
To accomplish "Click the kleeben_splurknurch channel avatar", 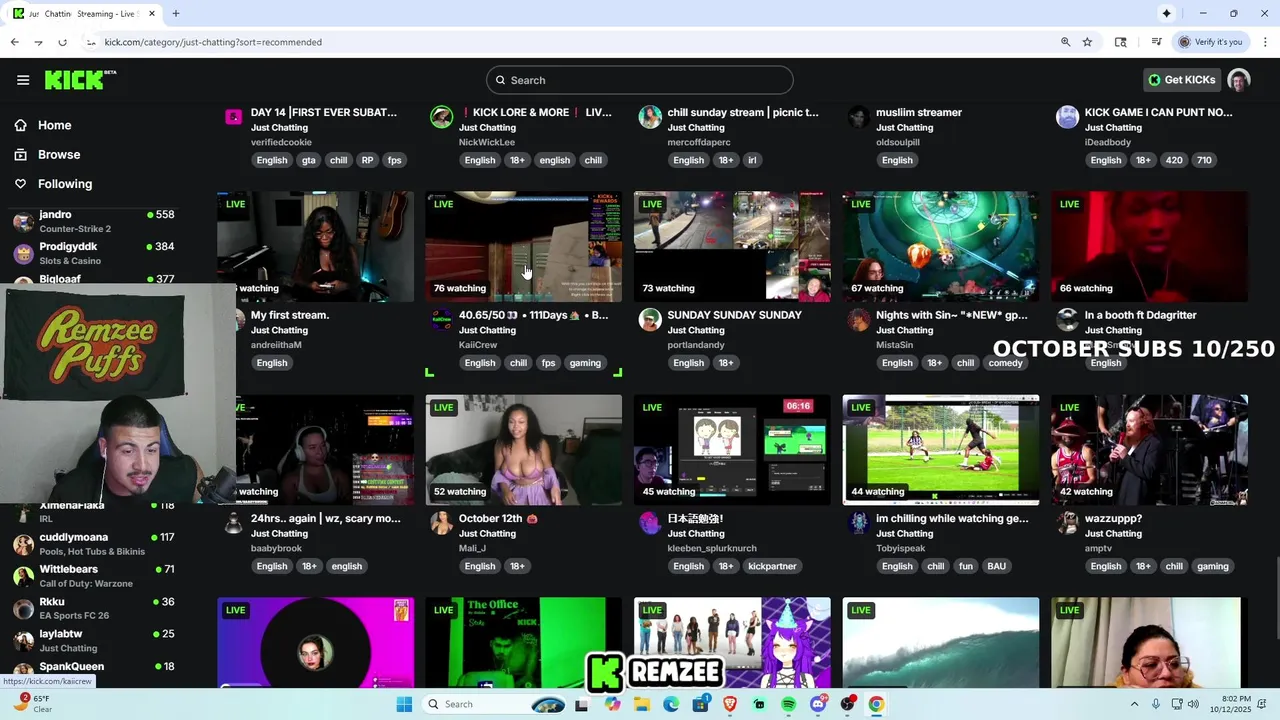I will pyautogui.click(x=650, y=523).
